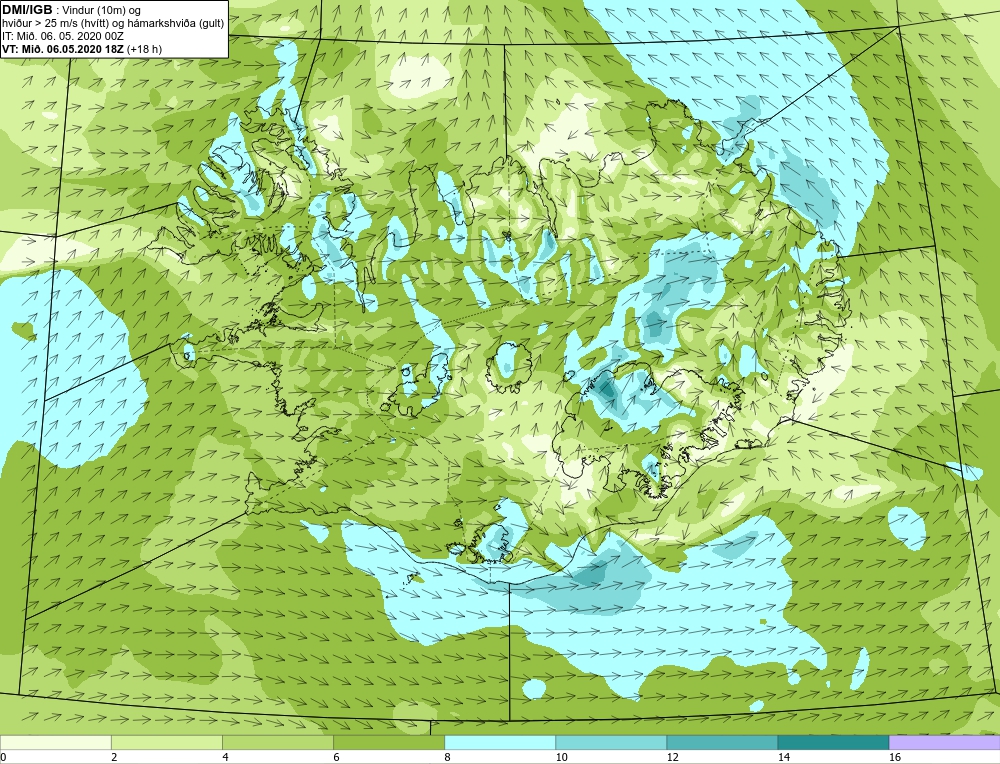Screen dimensions: 1000x764
Task: Click the legend label '8'
Action: click(447, 757)
